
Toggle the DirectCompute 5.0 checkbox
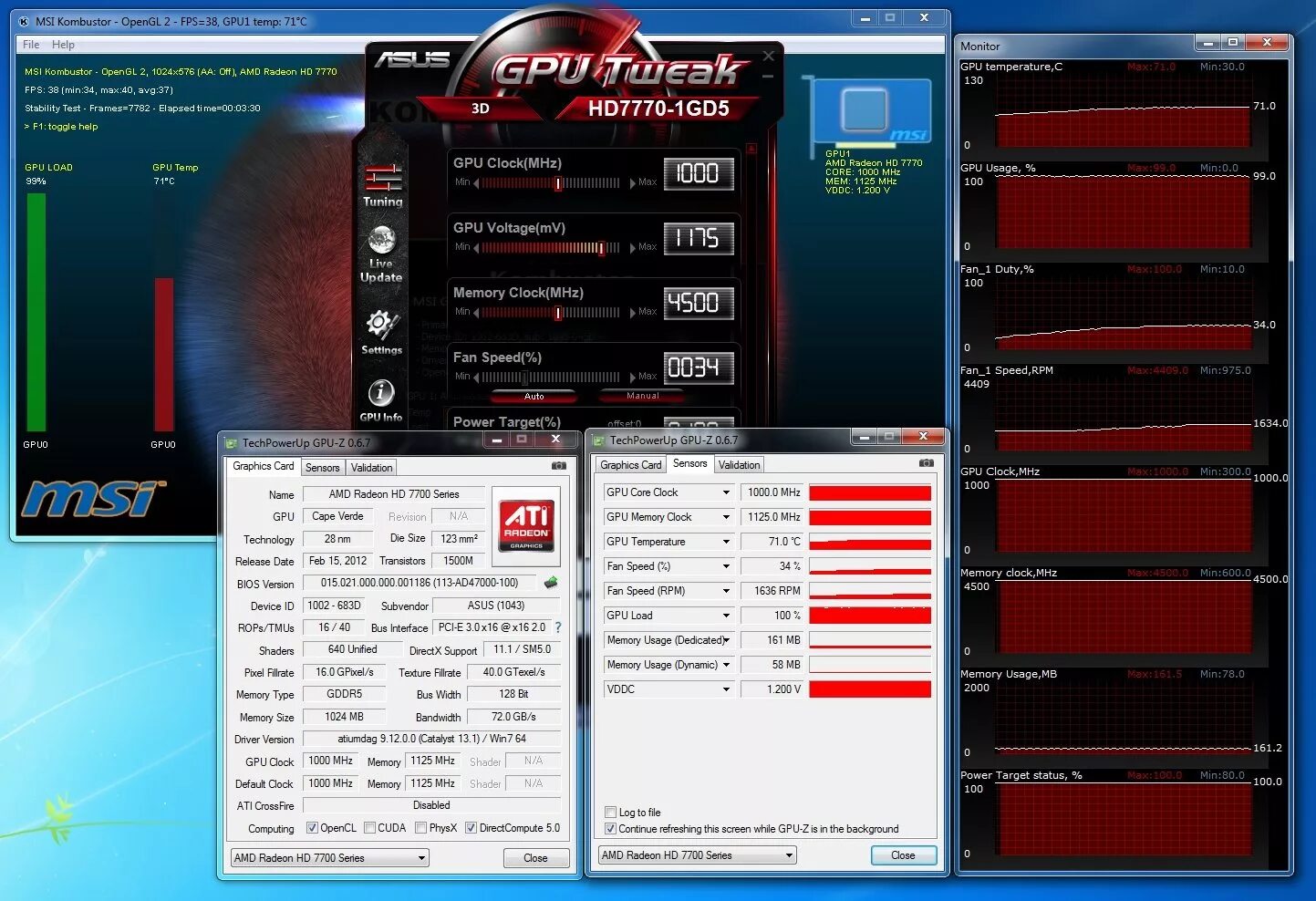point(471,828)
